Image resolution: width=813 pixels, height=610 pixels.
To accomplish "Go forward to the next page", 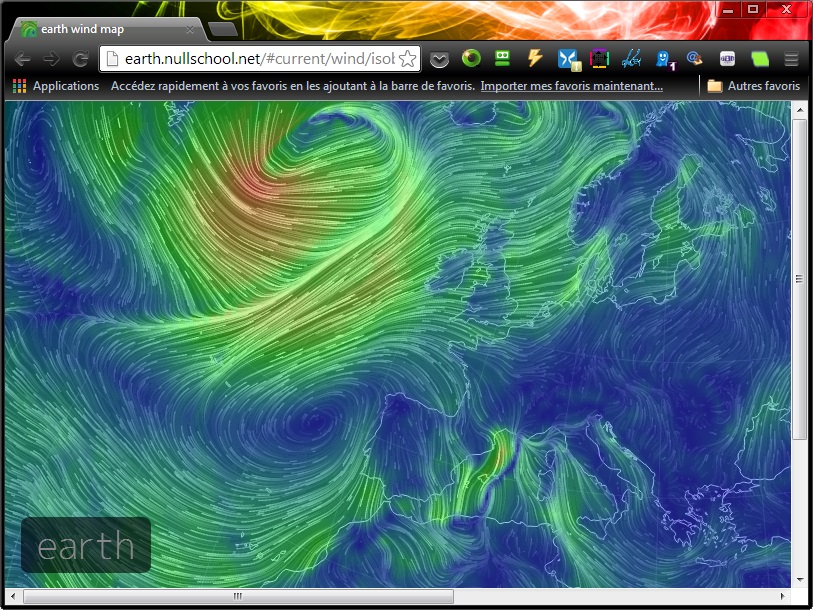I will (x=51, y=59).
